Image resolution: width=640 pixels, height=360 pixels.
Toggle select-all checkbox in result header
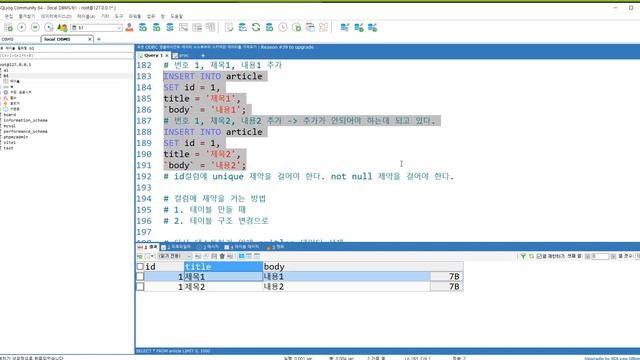coord(140,267)
